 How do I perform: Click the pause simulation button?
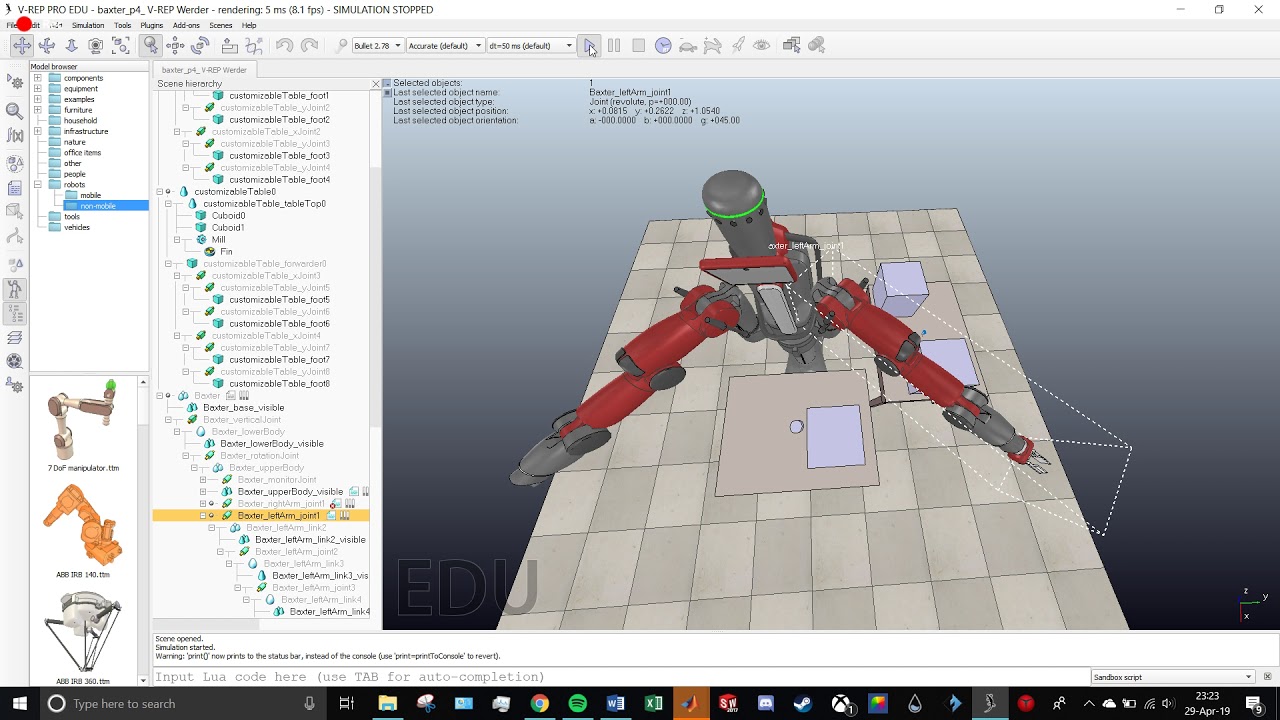coord(614,45)
